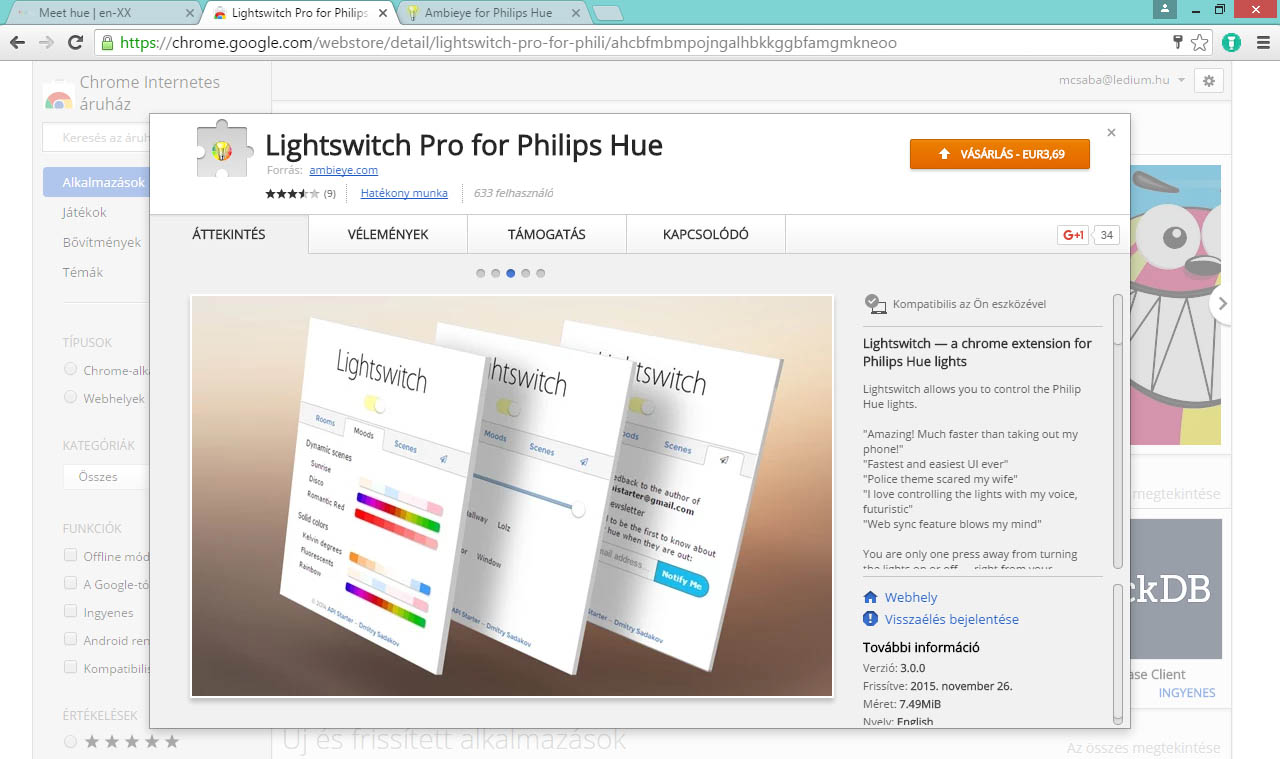Select Alkalmazások in the sidebar

coord(97,182)
